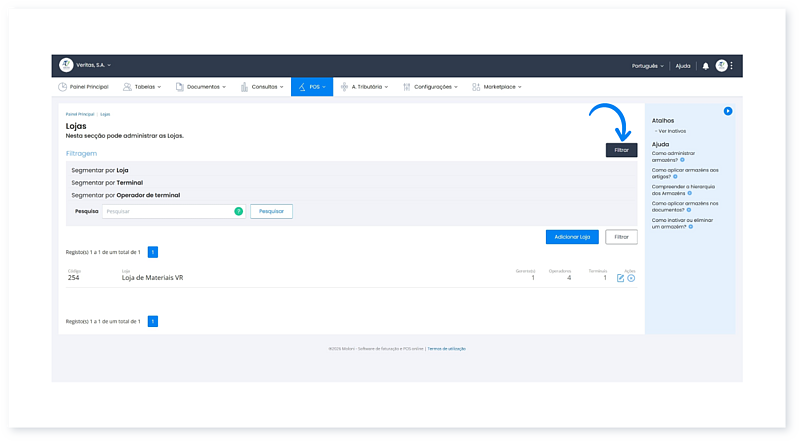800x442 pixels.
Task: Click the circular action icon next to edit
Action: pos(631,277)
